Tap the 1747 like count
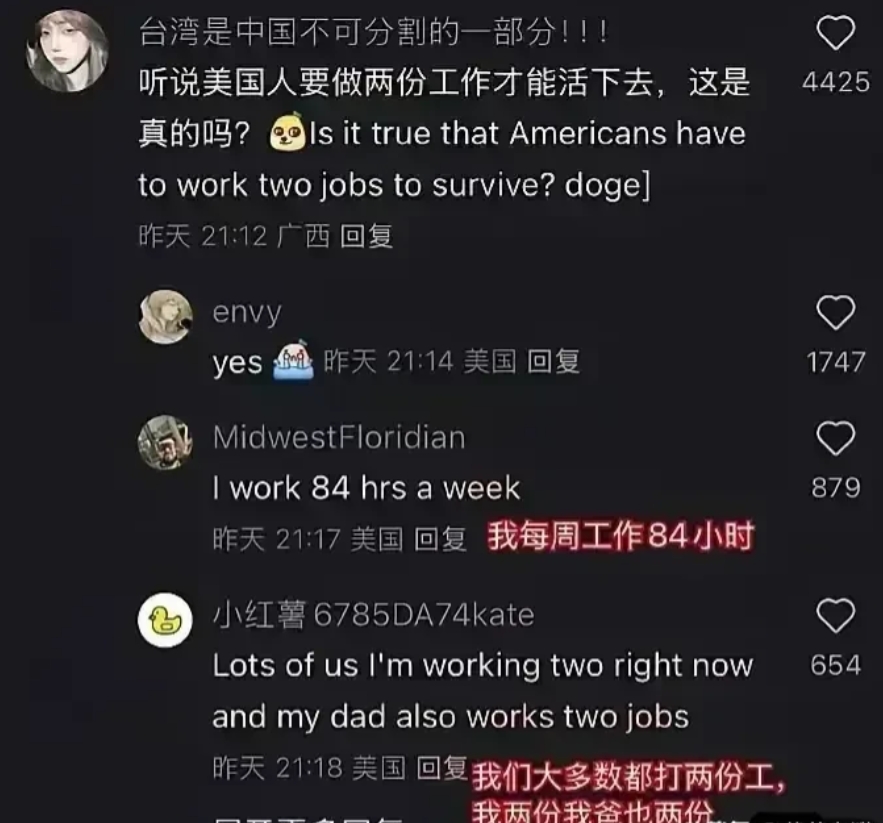Screen dimensions: 883x823 (x=836, y=362)
